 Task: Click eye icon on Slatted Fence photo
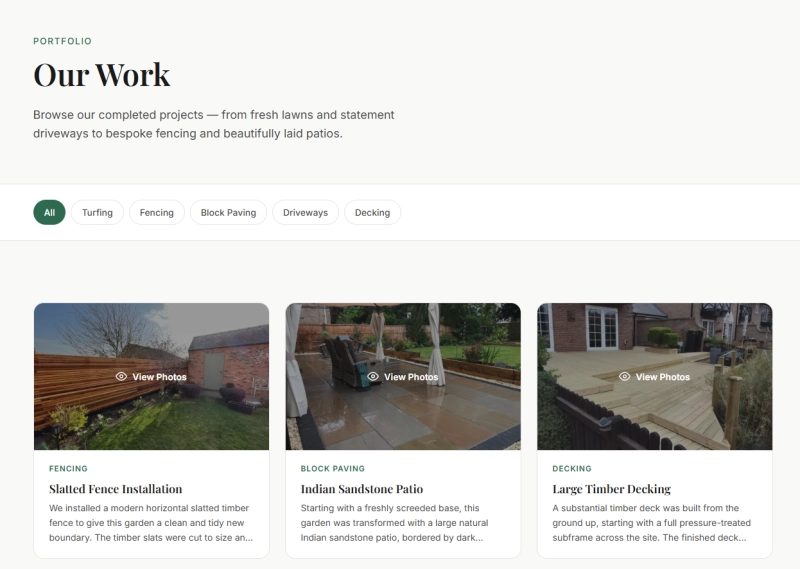121,377
